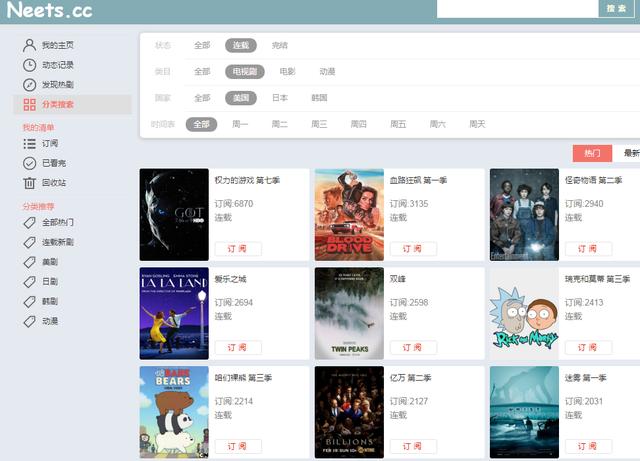Click the 搜索 search button
Image resolution: width=640 pixels, height=461 pixels.
click(x=616, y=9)
